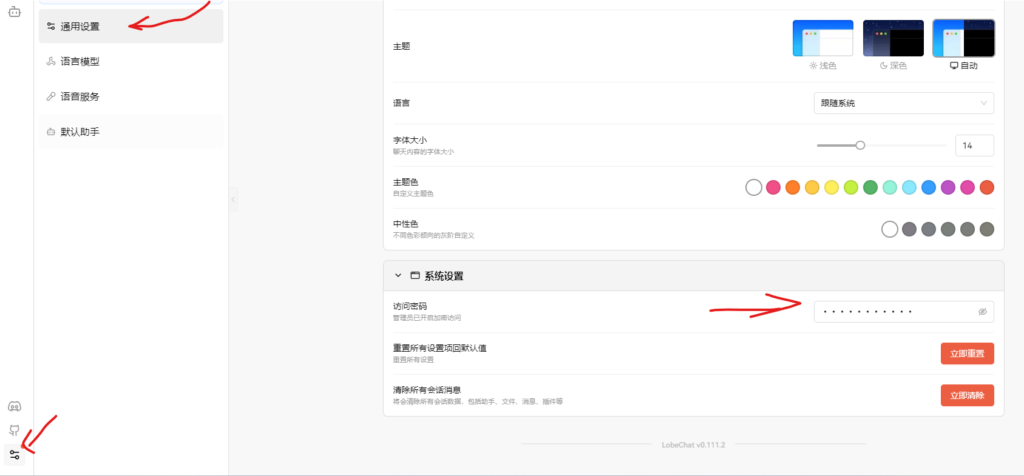Image resolution: width=1024 pixels, height=476 pixels.
Task: Pick the dark green theme color swatch
Action: (x=870, y=187)
